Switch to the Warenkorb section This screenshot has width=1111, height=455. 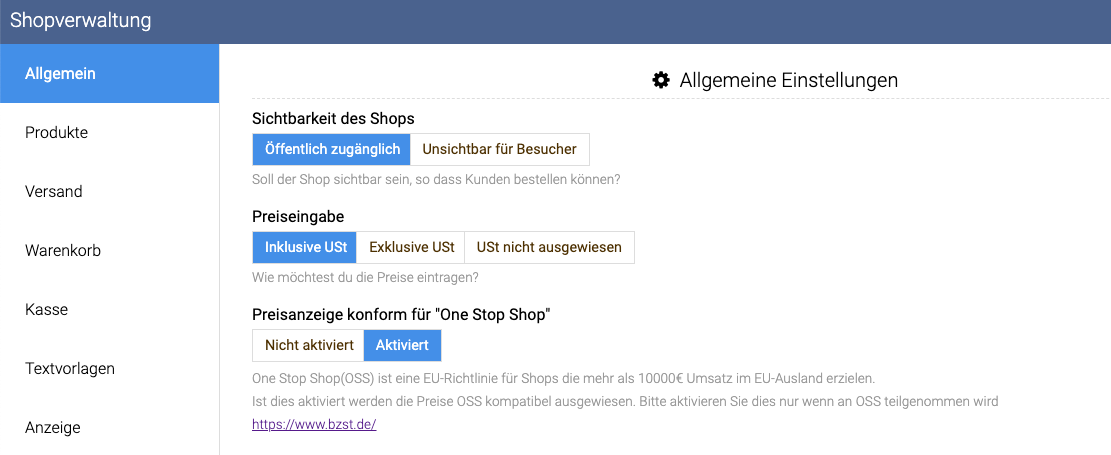110,251
